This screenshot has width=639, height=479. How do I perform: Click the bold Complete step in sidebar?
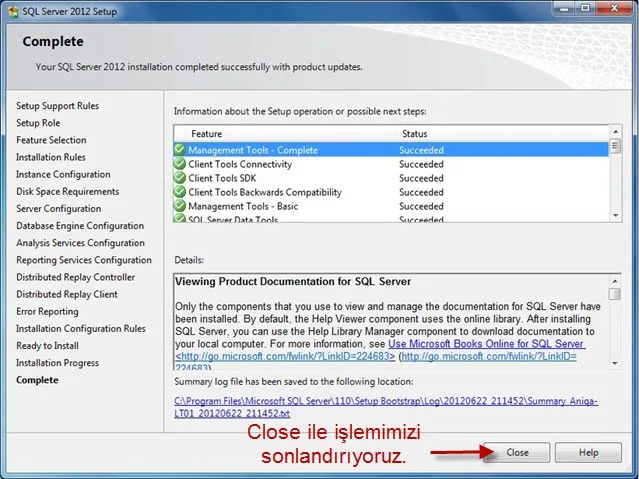[x=37, y=380]
